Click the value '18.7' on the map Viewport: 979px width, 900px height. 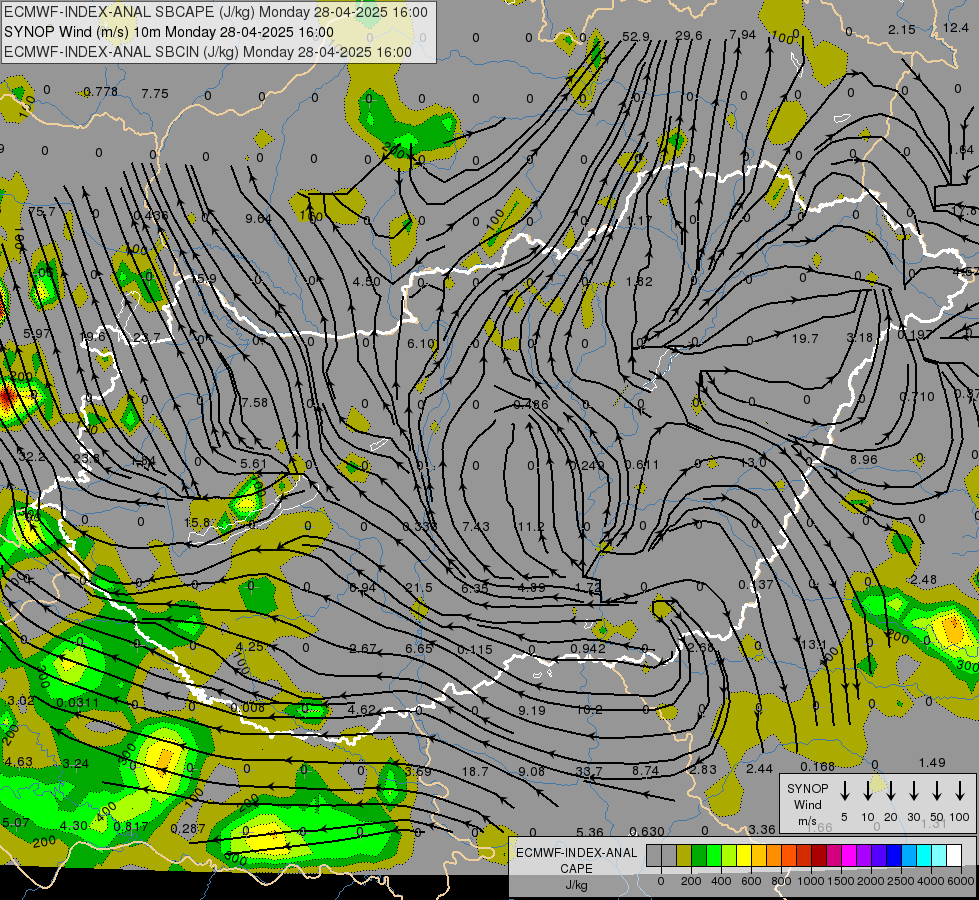pyautogui.click(x=475, y=771)
